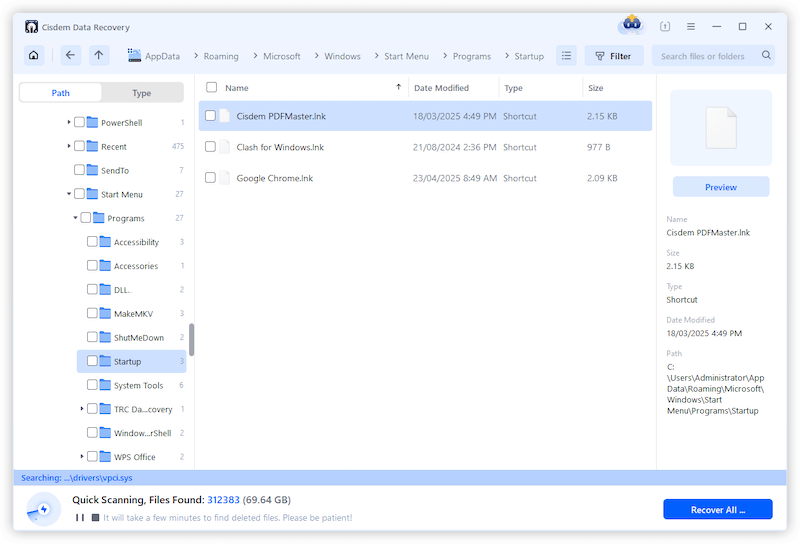Screen dimensions: 800x544
Task: Check the Cisdem PDFMaster.lnk checkbox
Action: coord(210,116)
